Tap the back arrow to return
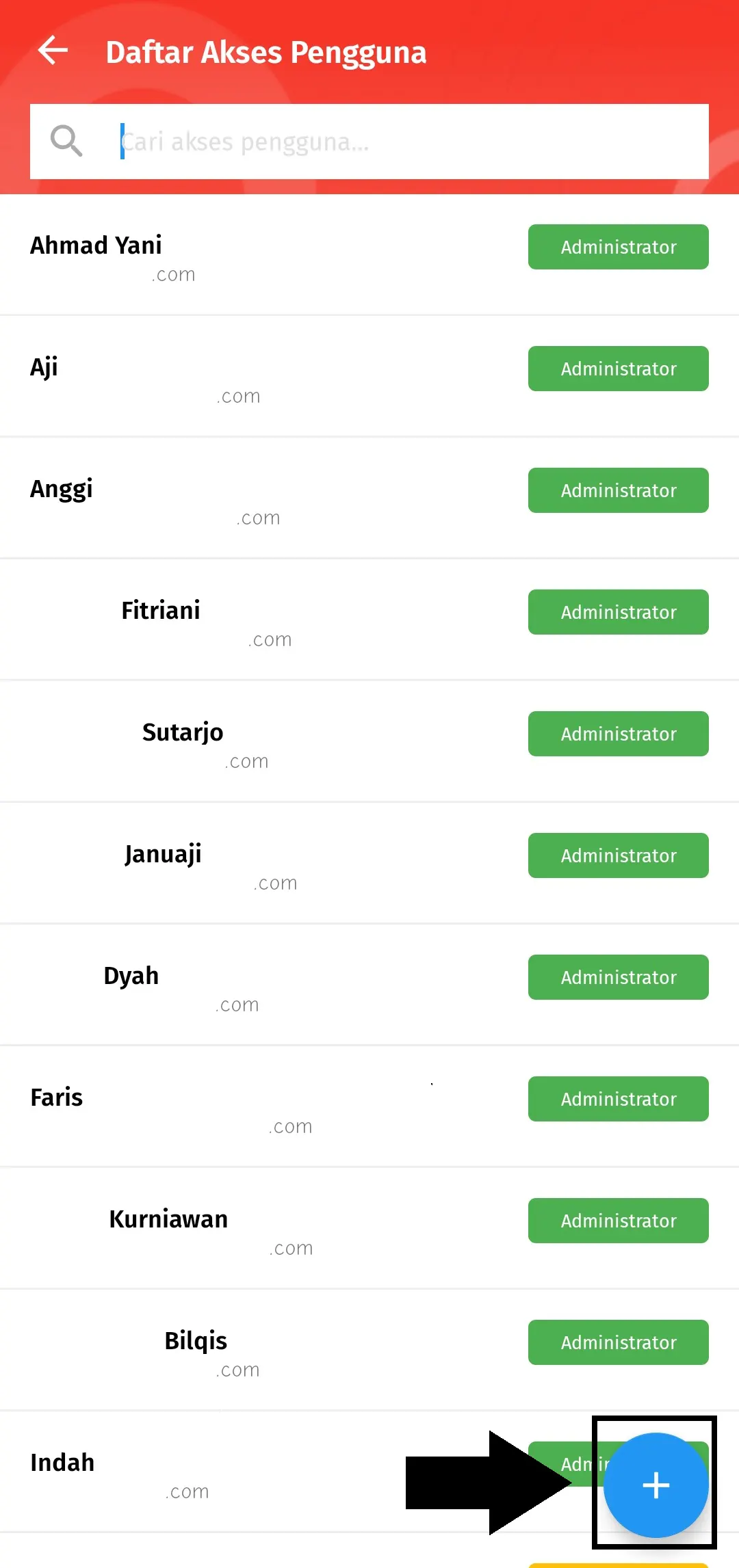This screenshot has width=739, height=1568. pos(52,50)
